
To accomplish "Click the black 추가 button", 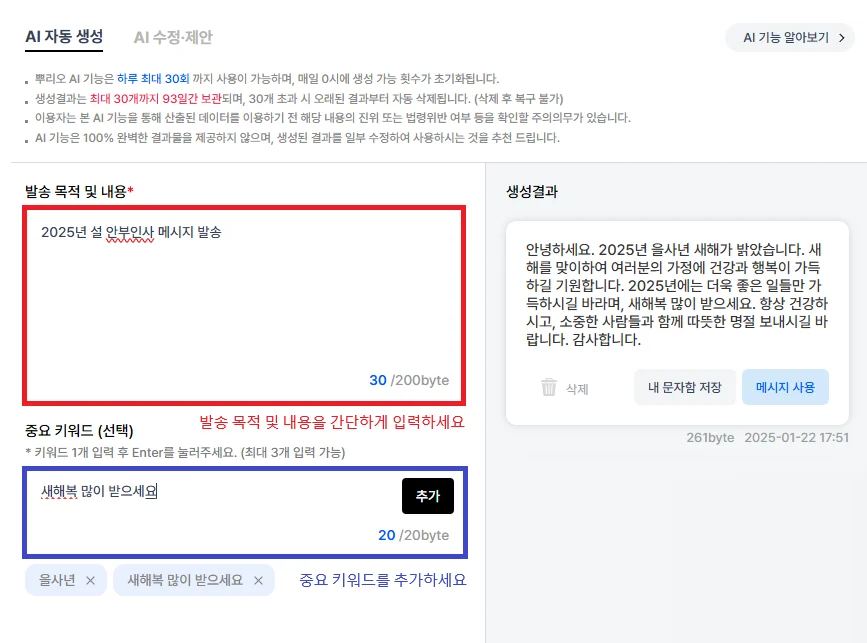I will 427,496.
